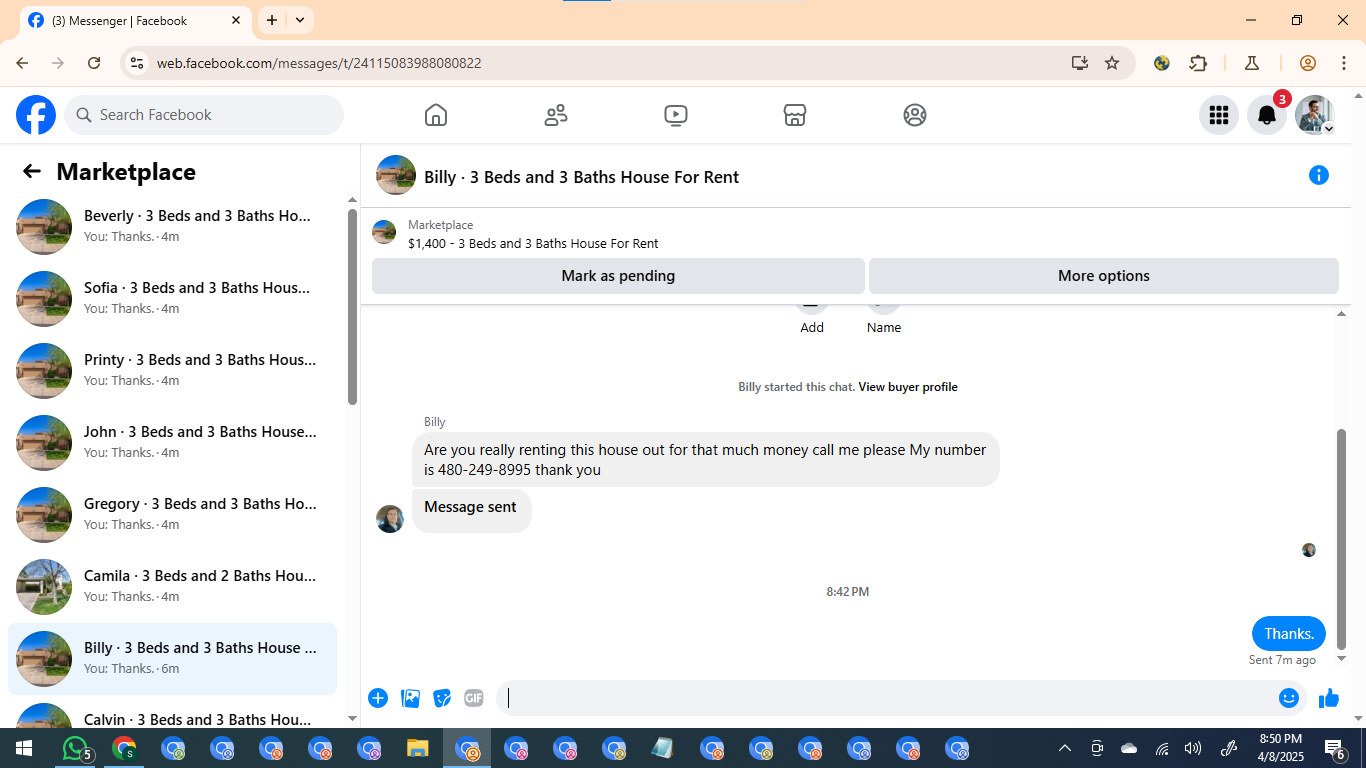
Task: Open WhatsApp from the taskbar
Action: 76,748
